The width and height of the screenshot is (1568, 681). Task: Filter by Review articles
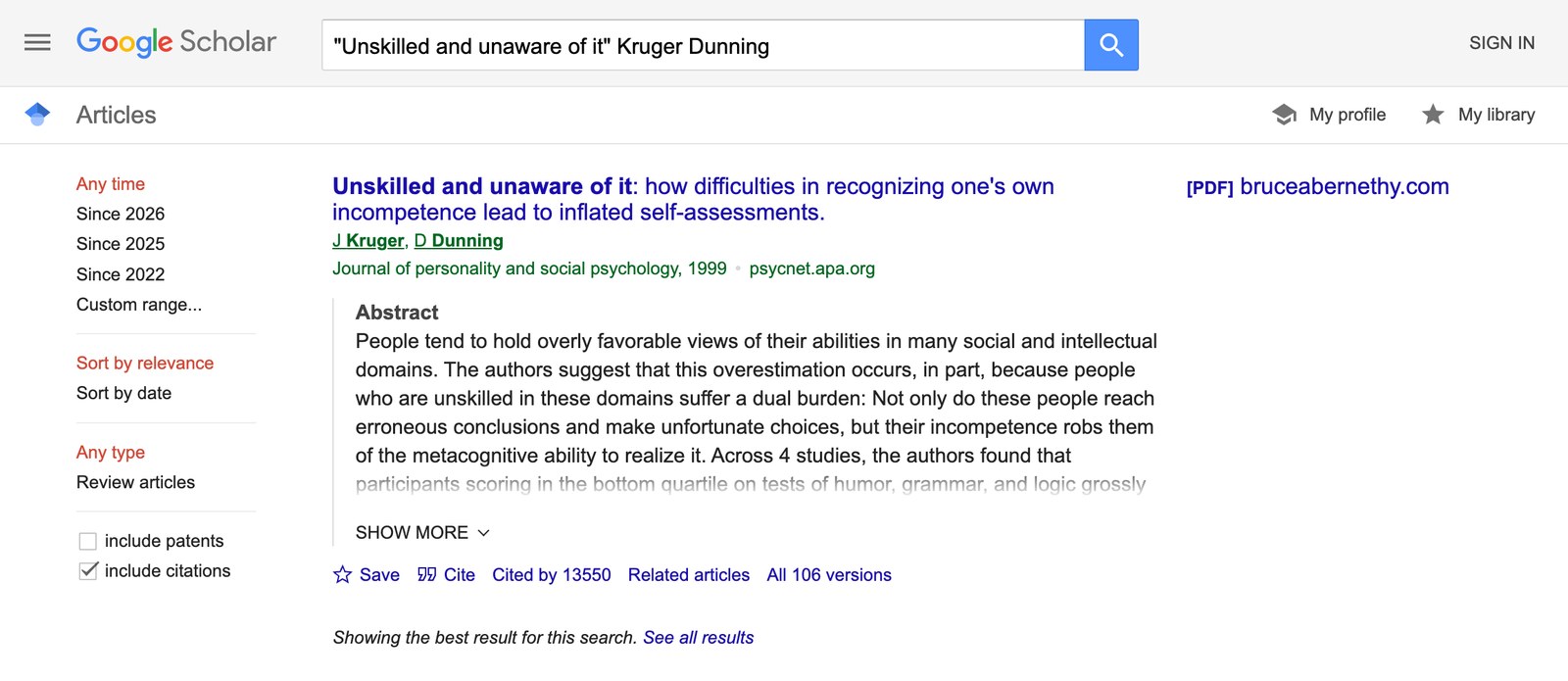pyautogui.click(x=135, y=482)
